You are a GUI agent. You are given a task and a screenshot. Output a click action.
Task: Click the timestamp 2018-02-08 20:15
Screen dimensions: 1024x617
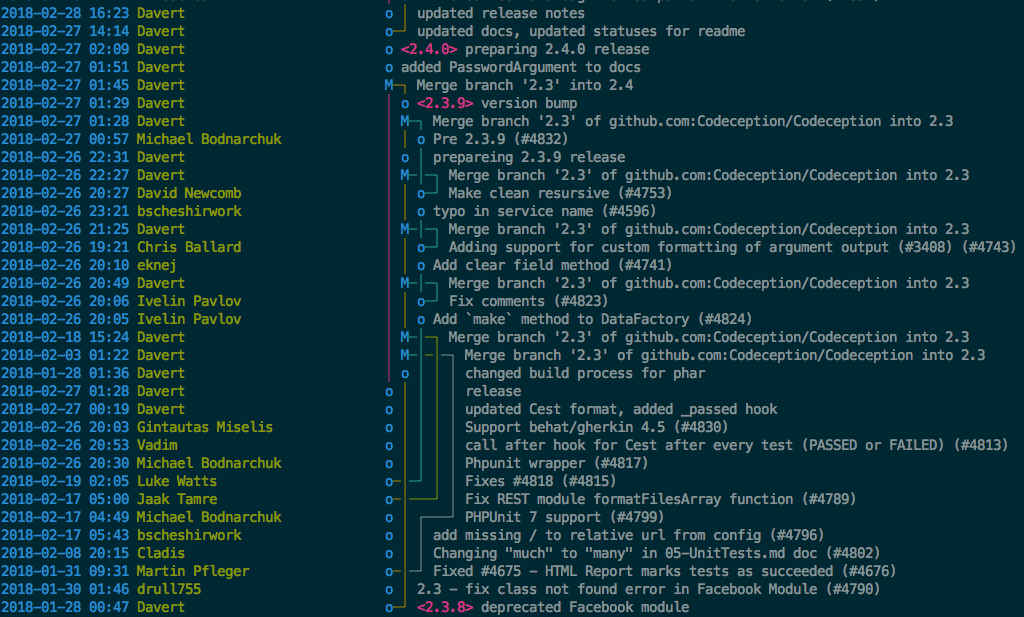[64, 553]
